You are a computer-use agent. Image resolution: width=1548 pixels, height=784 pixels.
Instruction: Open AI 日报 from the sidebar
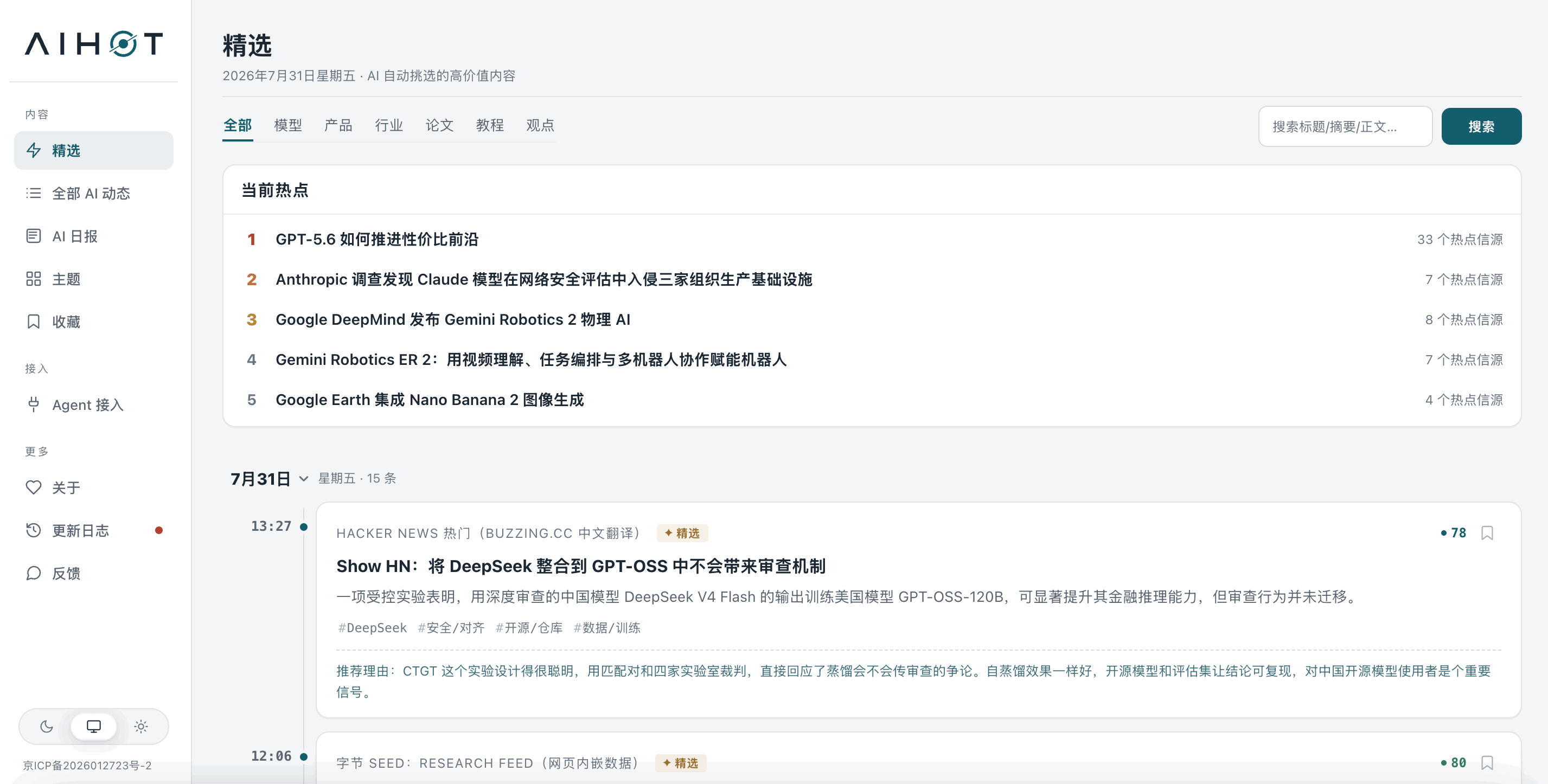94,236
